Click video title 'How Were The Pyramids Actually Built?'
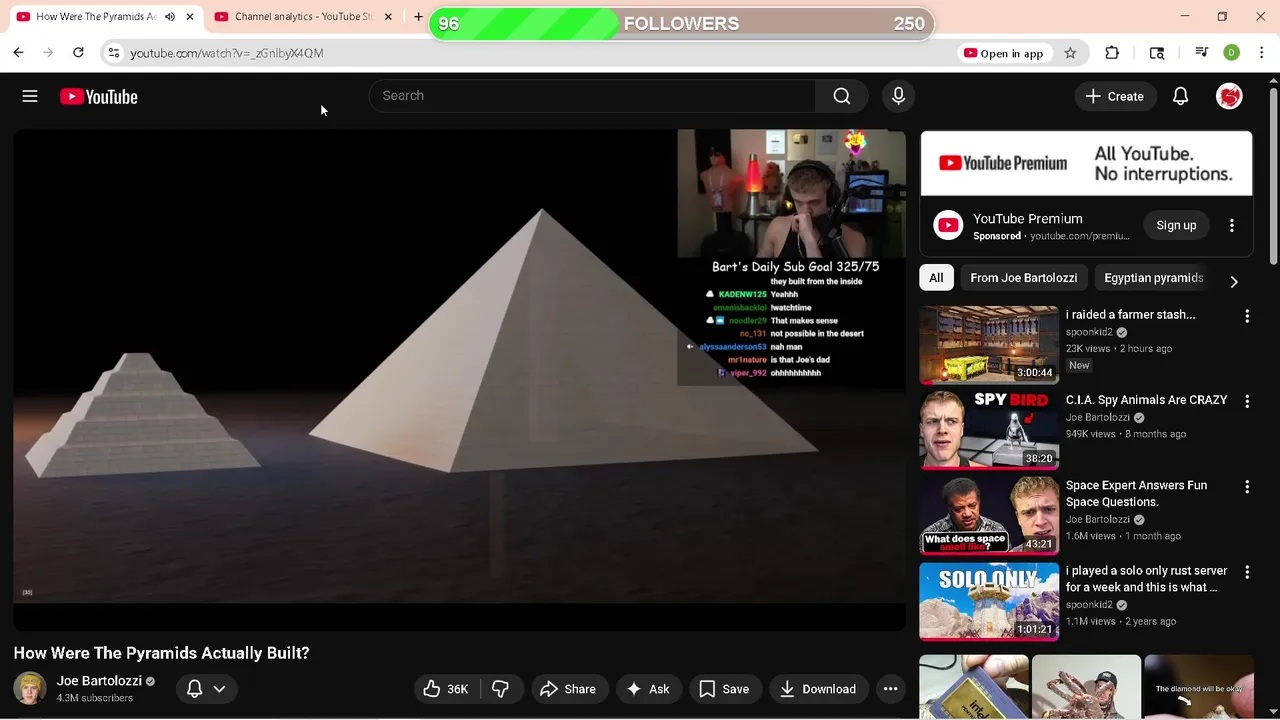 pyautogui.click(x=161, y=653)
